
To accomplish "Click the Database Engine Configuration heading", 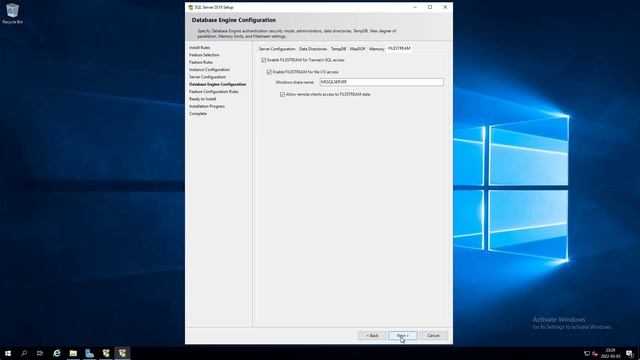I will click(x=234, y=20).
